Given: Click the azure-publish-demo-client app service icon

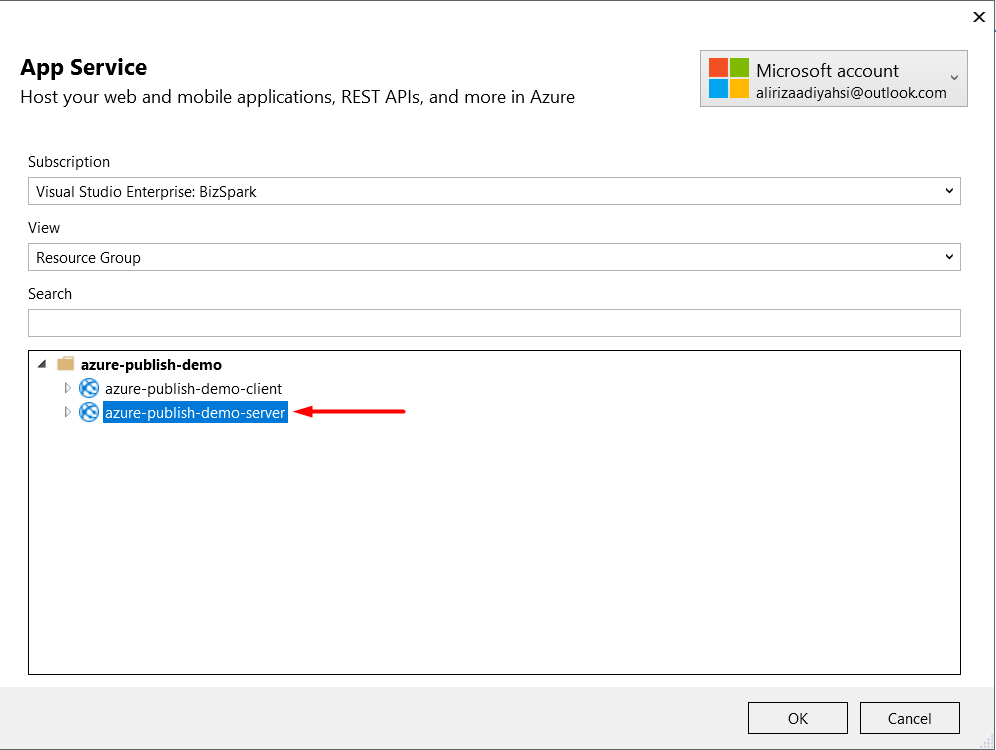Looking at the screenshot, I should click(x=89, y=388).
